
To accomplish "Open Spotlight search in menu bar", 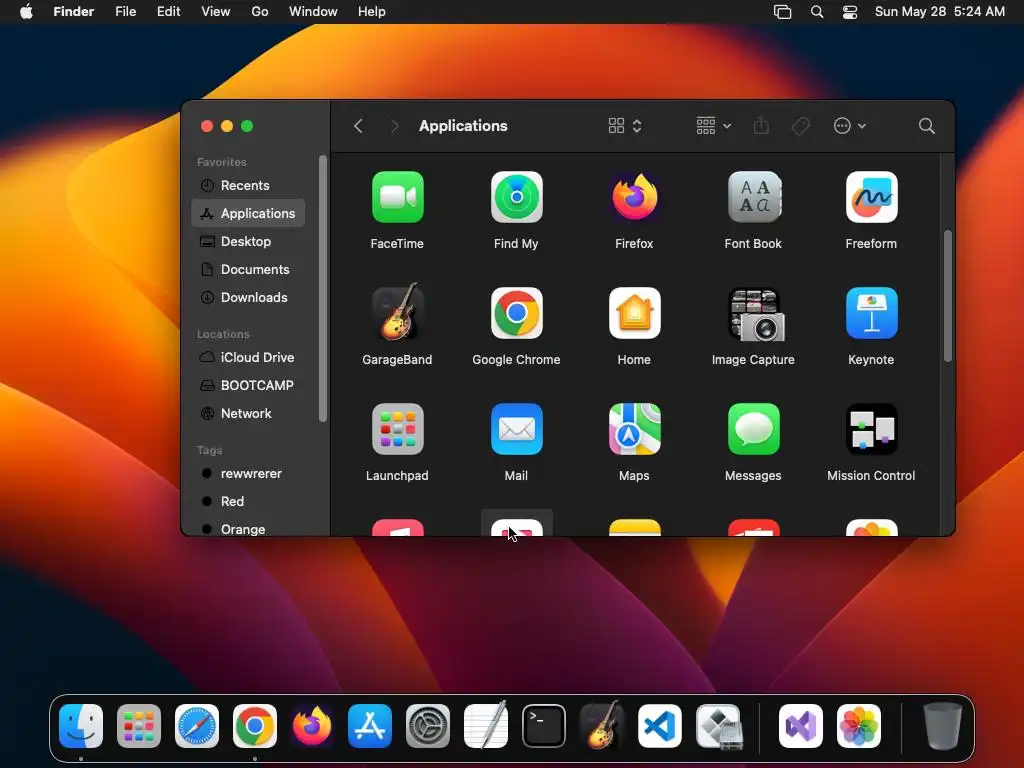I will pos(817,12).
